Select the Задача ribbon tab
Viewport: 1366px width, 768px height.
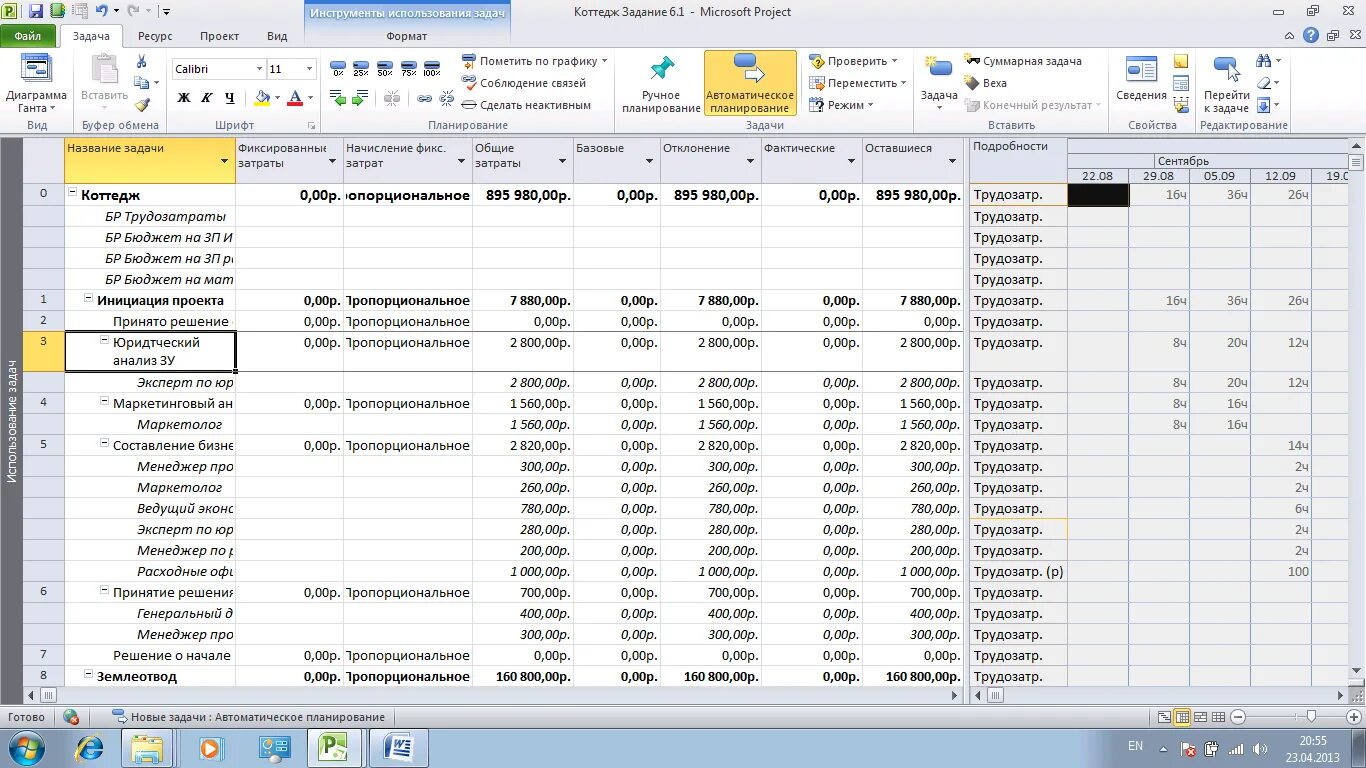coord(91,36)
